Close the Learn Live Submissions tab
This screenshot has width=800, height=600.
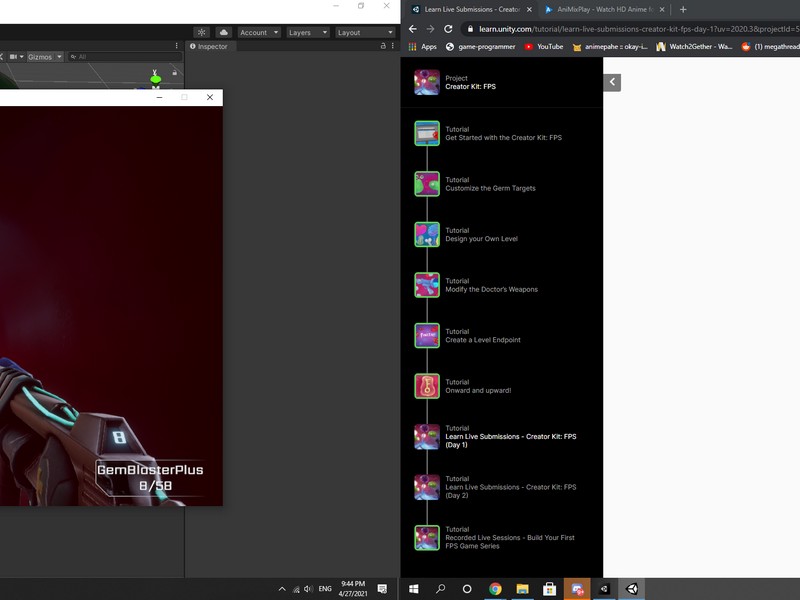coord(529,9)
